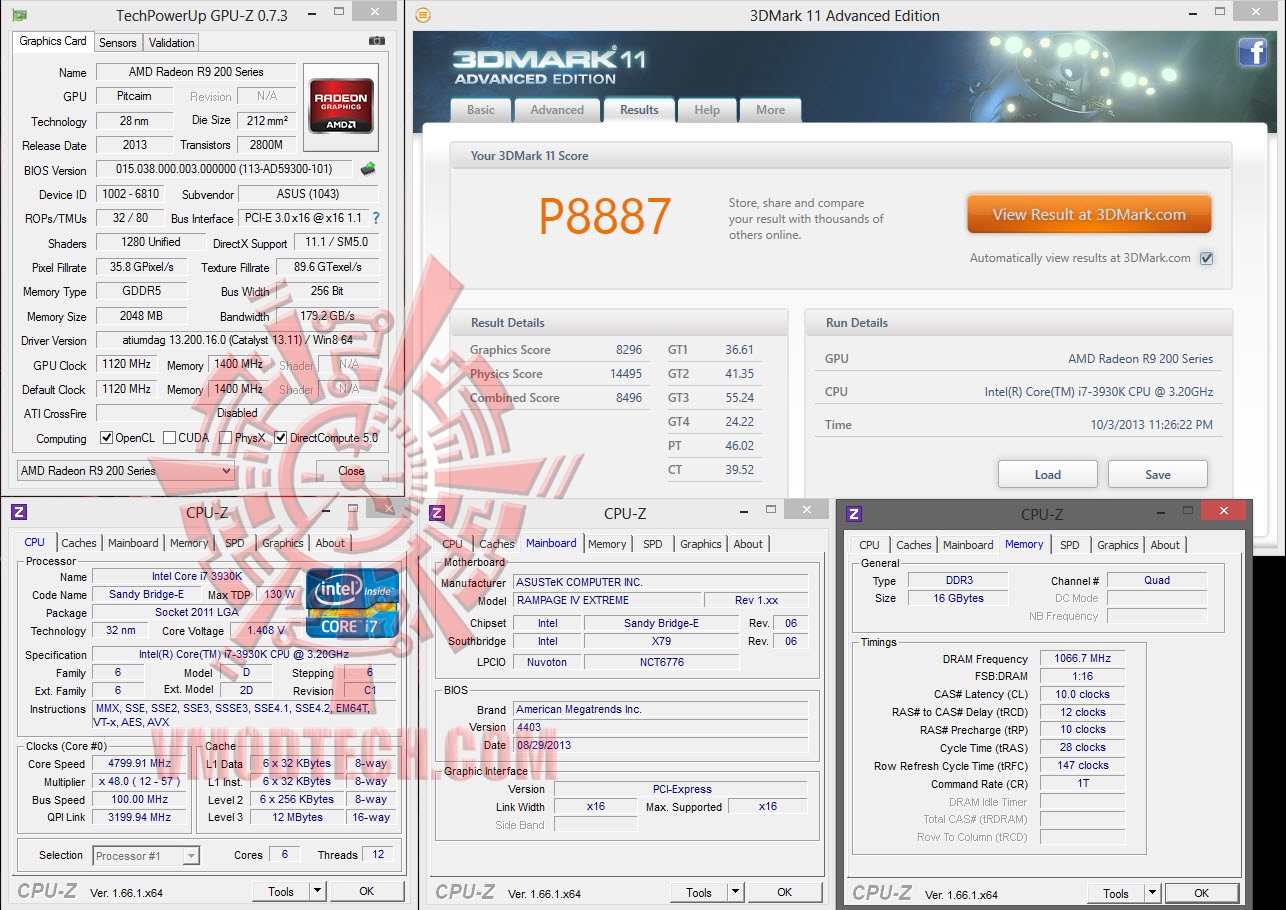Select About tab in CPU-Z Mainboard window
Viewport: 1286px width, 910px height.
[x=748, y=544]
